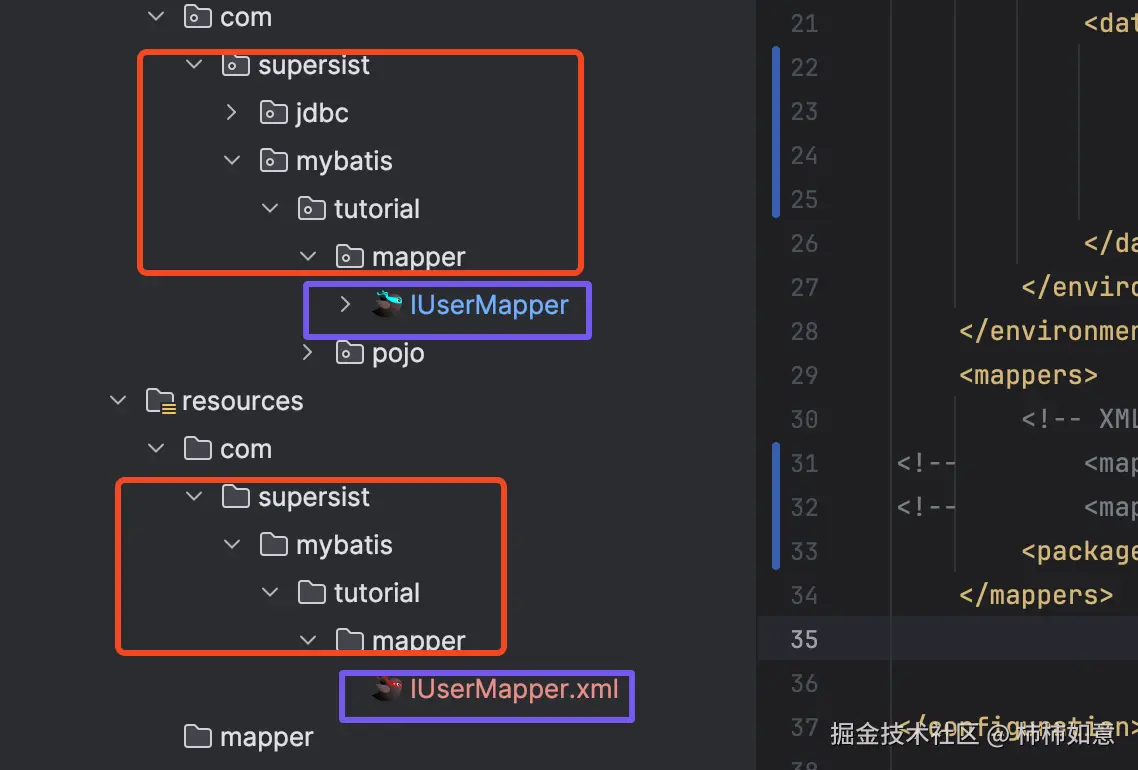Expand the IUserMapper file node

click(x=345, y=305)
